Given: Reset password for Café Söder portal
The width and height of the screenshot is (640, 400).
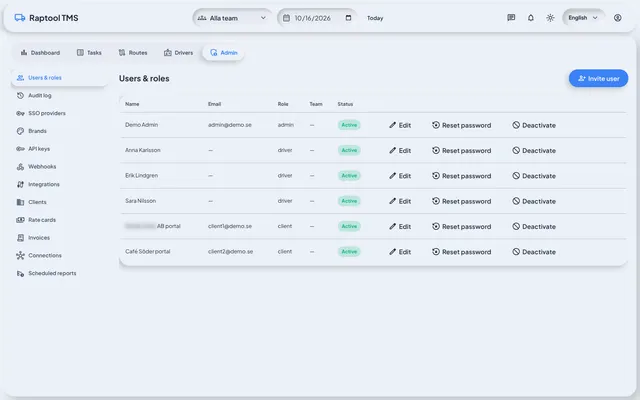Looking at the screenshot, I should (462, 252).
